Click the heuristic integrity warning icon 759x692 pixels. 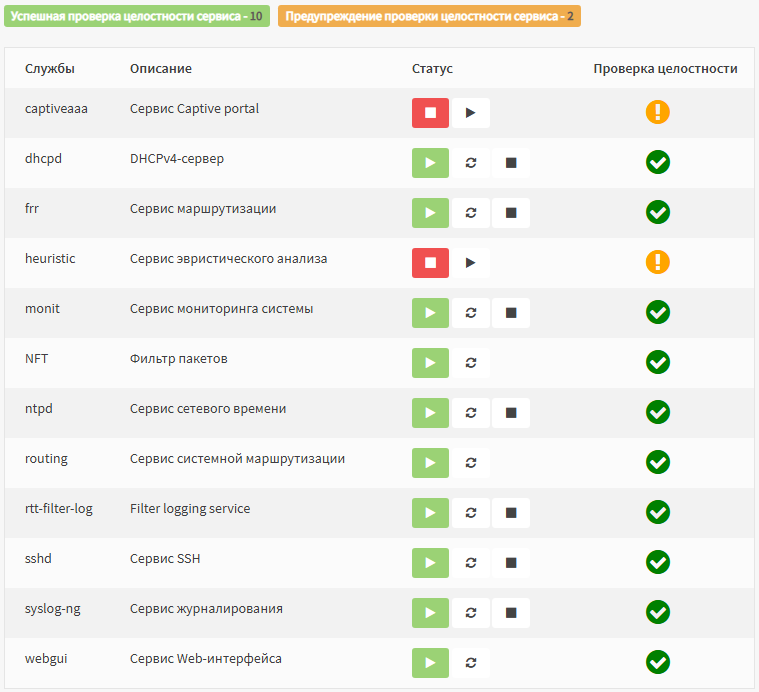pyautogui.click(x=658, y=262)
